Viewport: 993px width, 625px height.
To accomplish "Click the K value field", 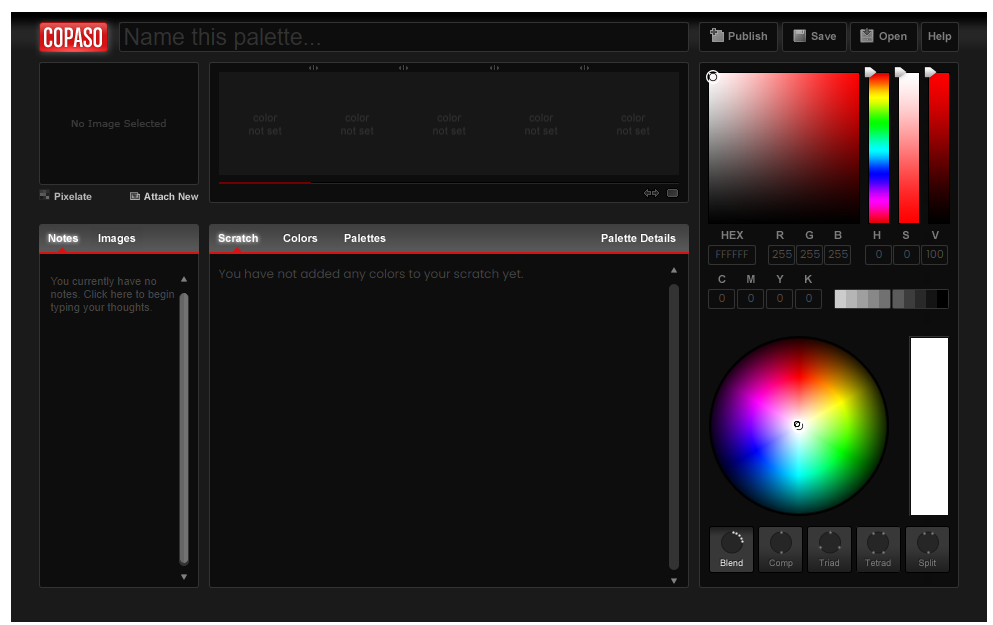I will [x=809, y=298].
